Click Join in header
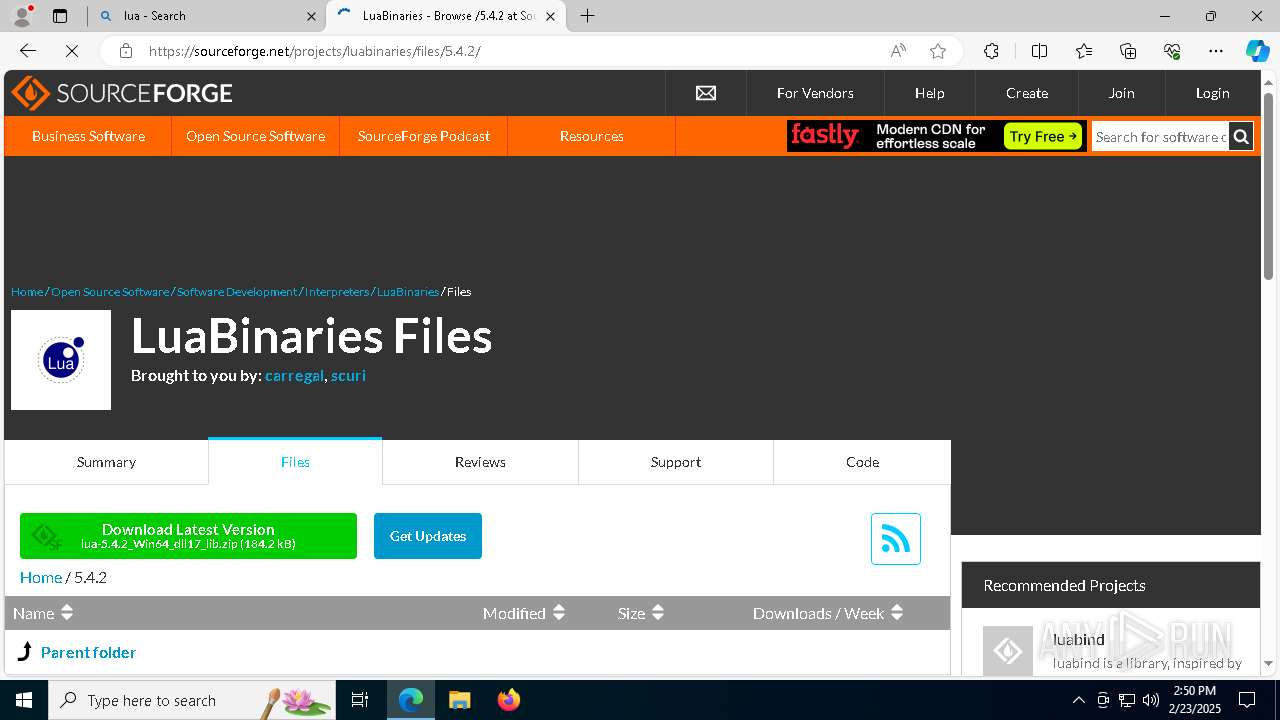The image size is (1280, 720). click(x=1121, y=93)
